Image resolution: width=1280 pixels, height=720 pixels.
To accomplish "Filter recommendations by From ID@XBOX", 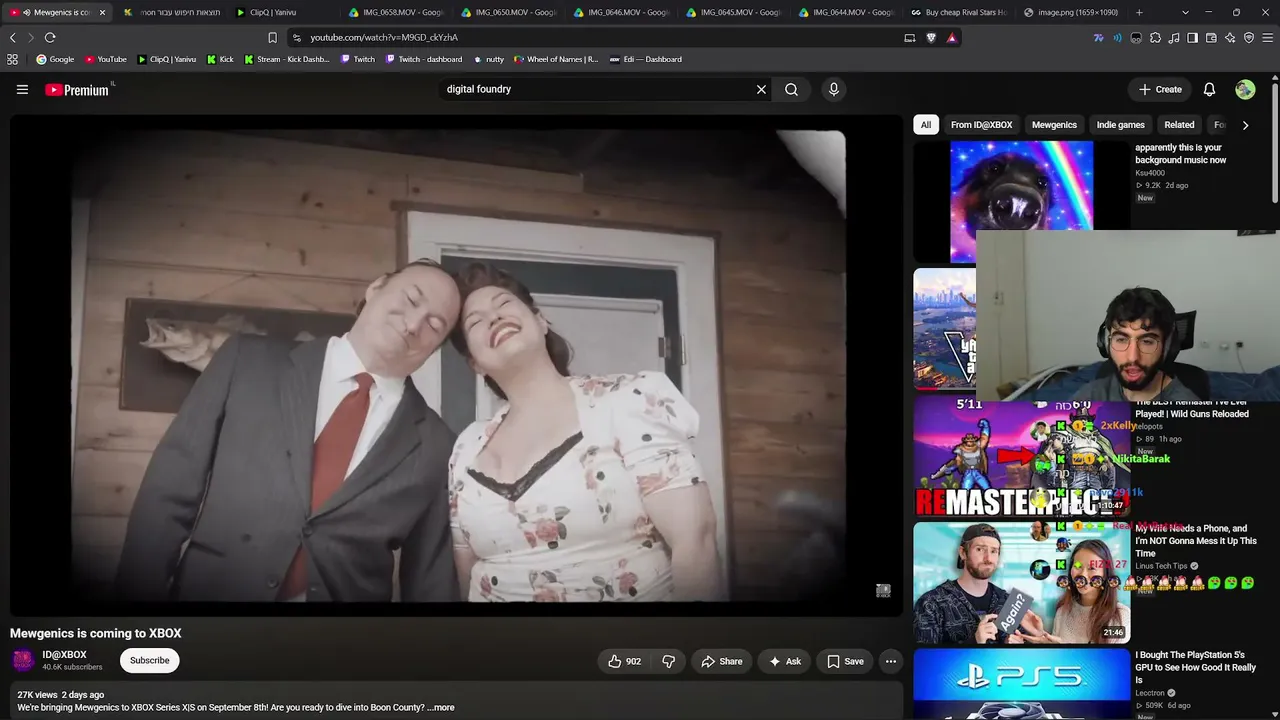I will [982, 125].
